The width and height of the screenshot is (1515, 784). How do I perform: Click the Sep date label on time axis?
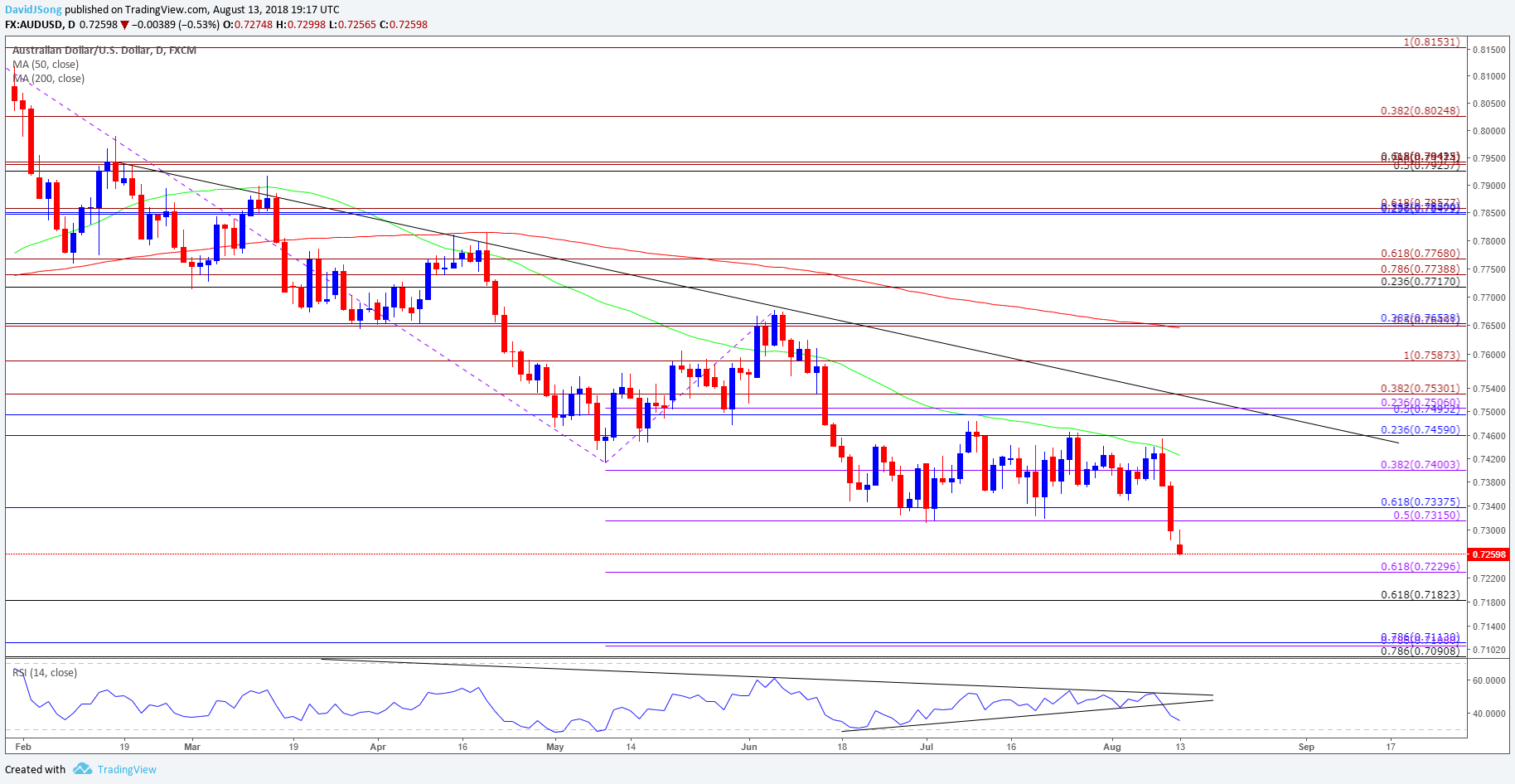coord(1306,747)
